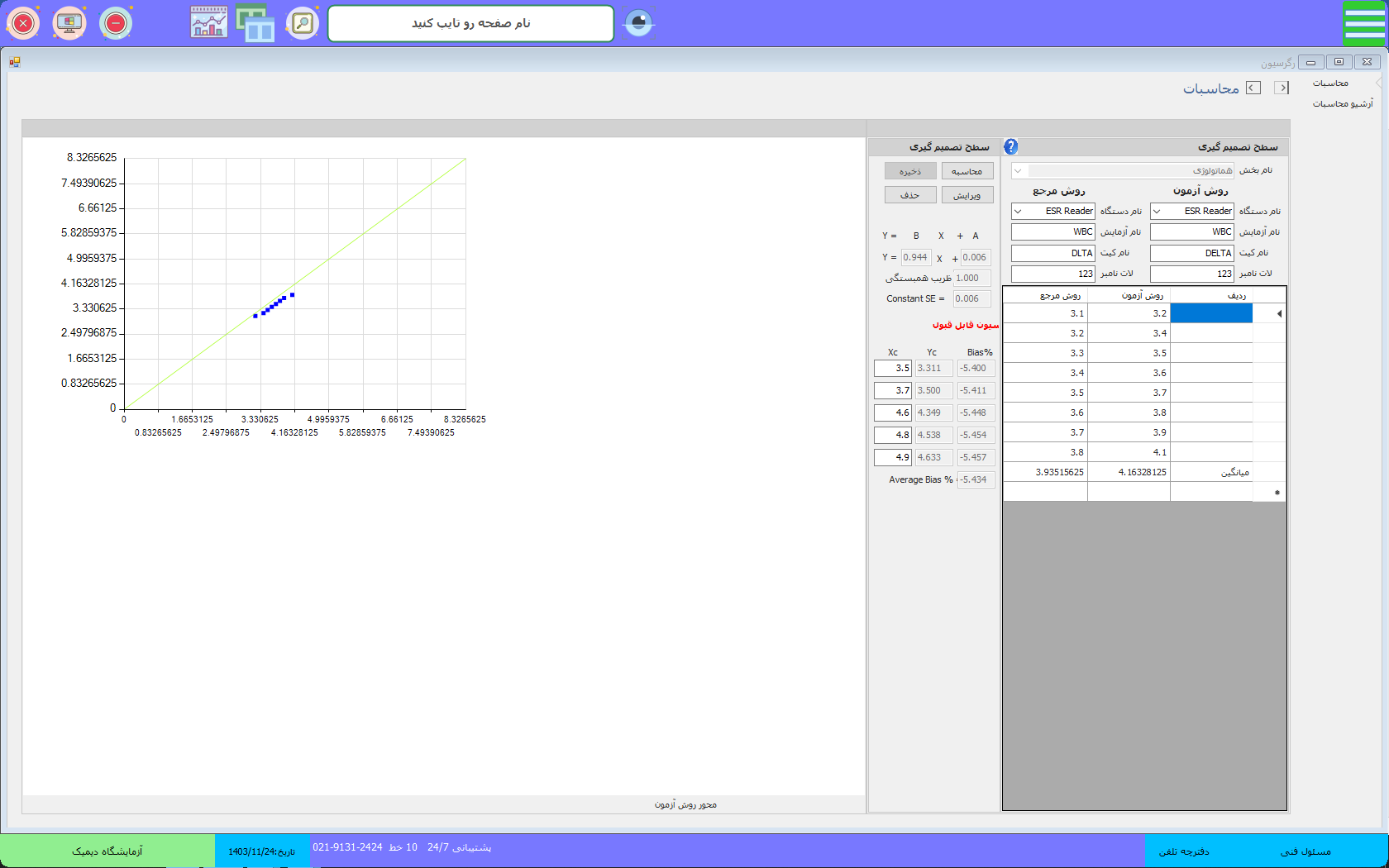The width and height of the screenshot is (1389, 868).
Task: Select محاسبات item in side menu
Action: click(1330, 83)
